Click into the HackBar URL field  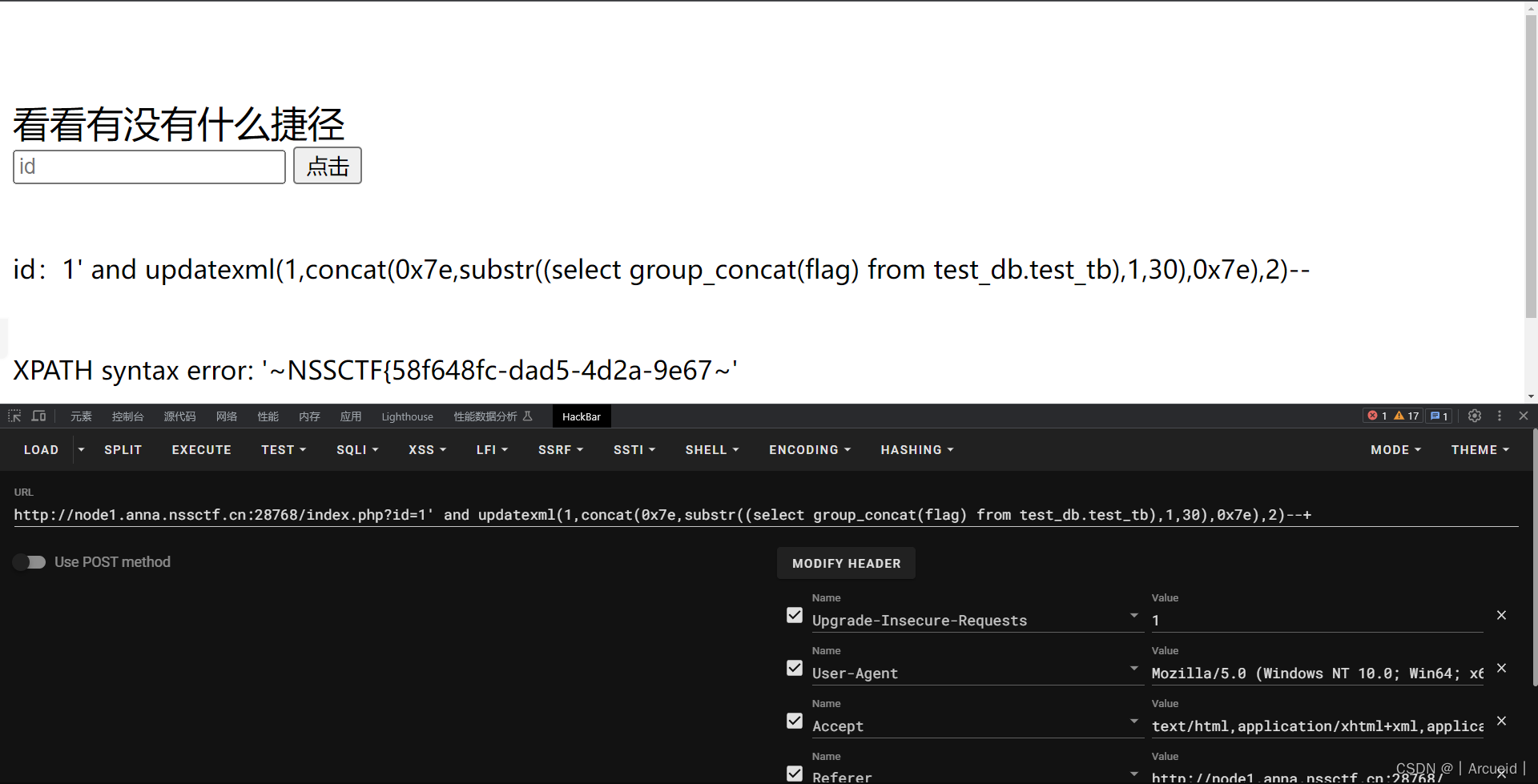point(766,515)
